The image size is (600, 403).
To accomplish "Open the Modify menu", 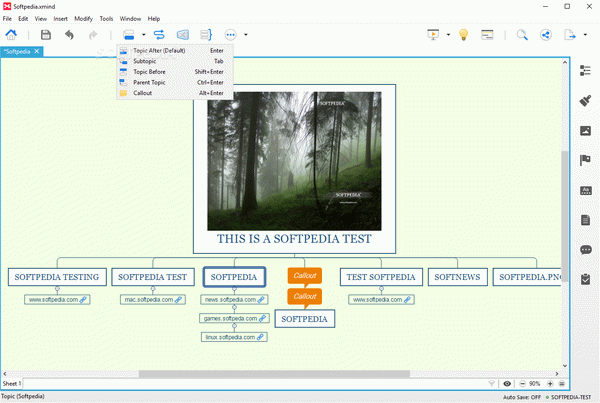I will [83, 18].
